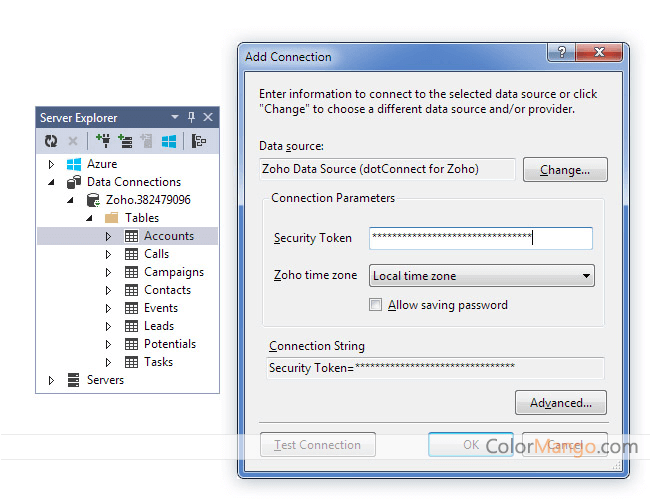Expand the Potentials table node
650x500 pixels.
pyautogui.click(x=108, y=344)
